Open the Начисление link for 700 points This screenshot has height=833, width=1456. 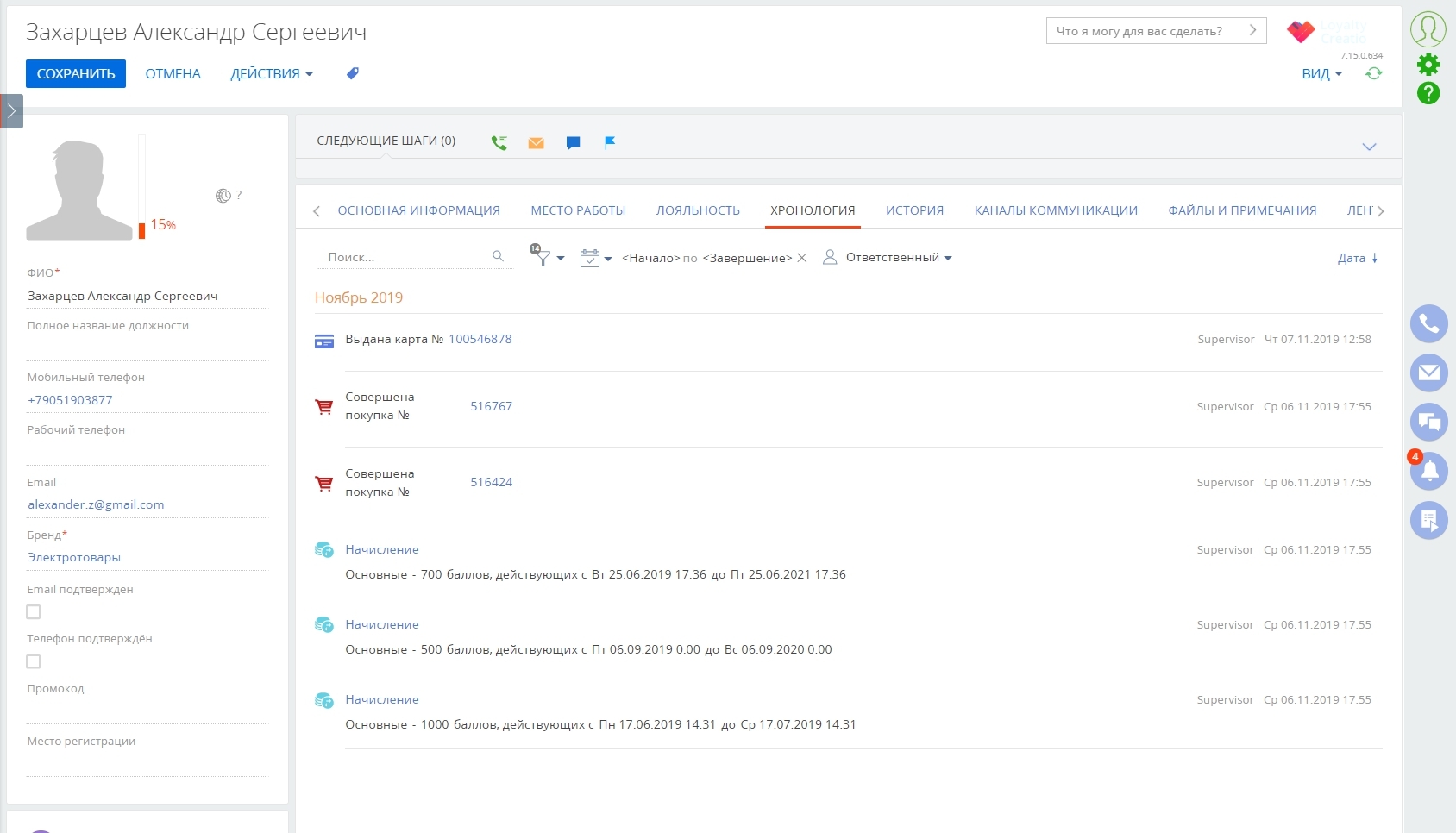click(x=382, y=549)
